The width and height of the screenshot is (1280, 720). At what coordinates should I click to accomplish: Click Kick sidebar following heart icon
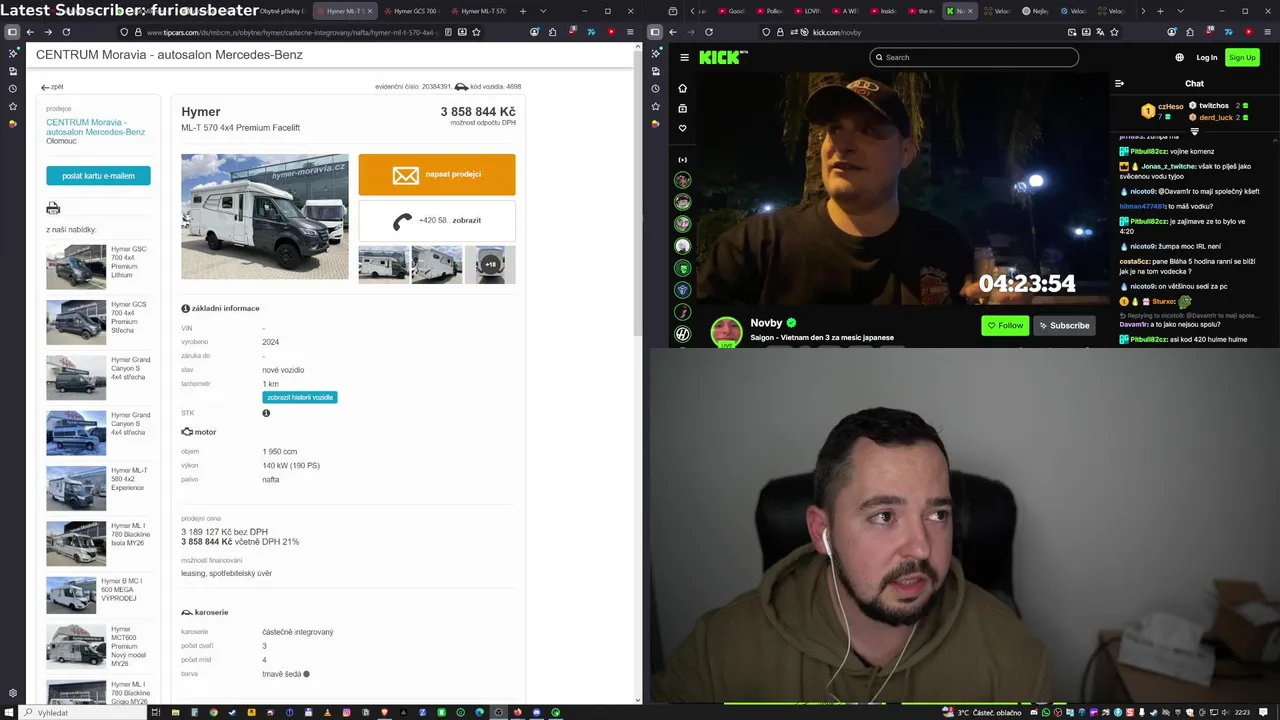pos(682,128)
